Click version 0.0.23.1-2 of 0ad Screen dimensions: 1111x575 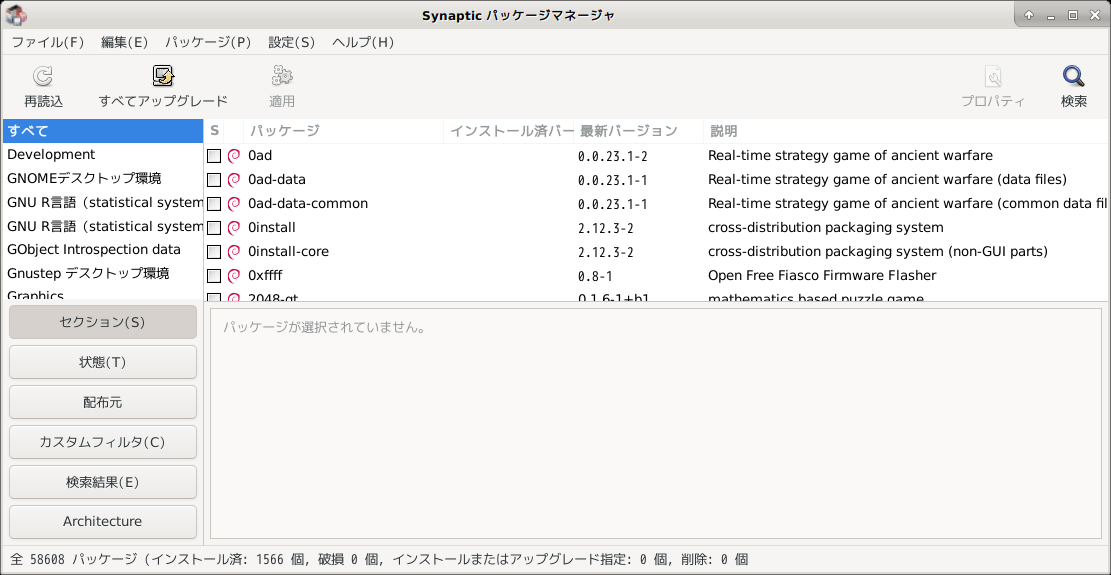point(613,156)
